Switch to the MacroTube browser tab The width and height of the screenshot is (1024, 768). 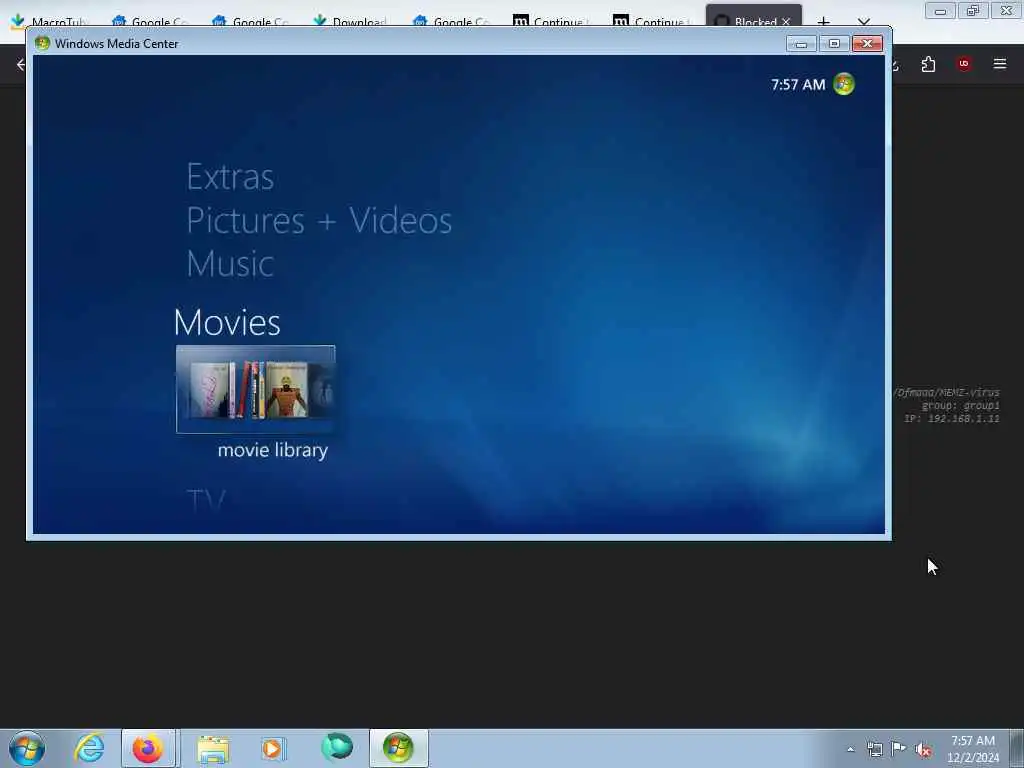[x=51, y=22]
